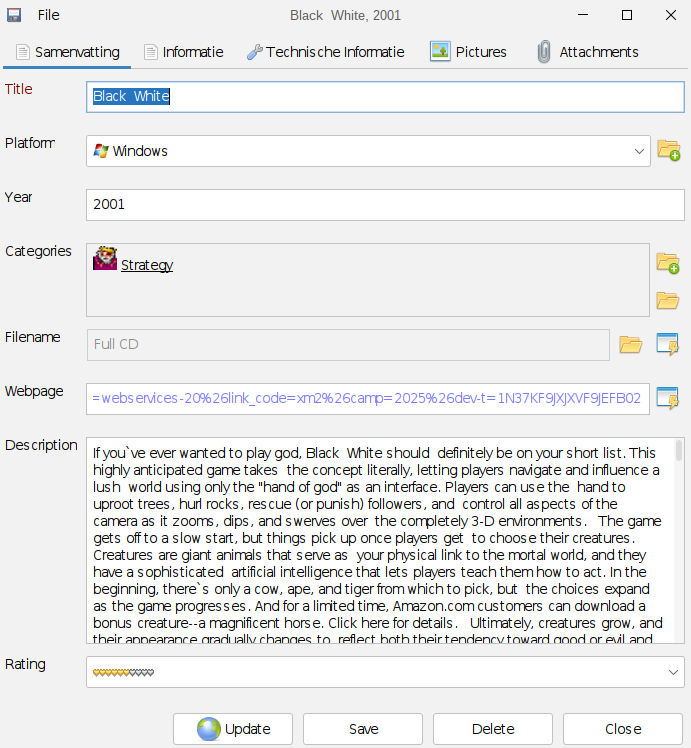Click the Close button

pyautogui.click(x=623, y=729)
